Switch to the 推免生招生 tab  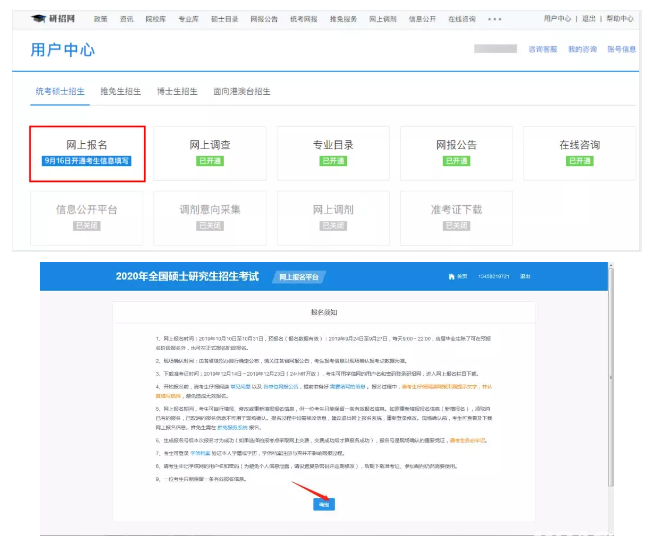120,92
